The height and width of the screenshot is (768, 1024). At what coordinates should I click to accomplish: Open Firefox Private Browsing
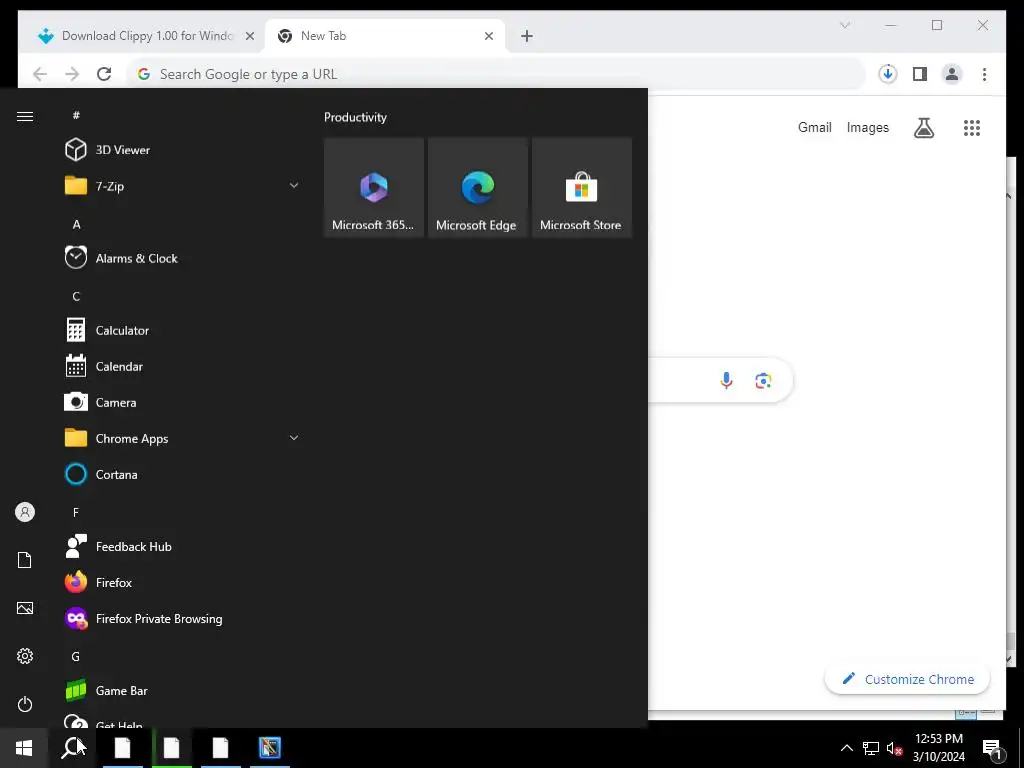point(183,618)
